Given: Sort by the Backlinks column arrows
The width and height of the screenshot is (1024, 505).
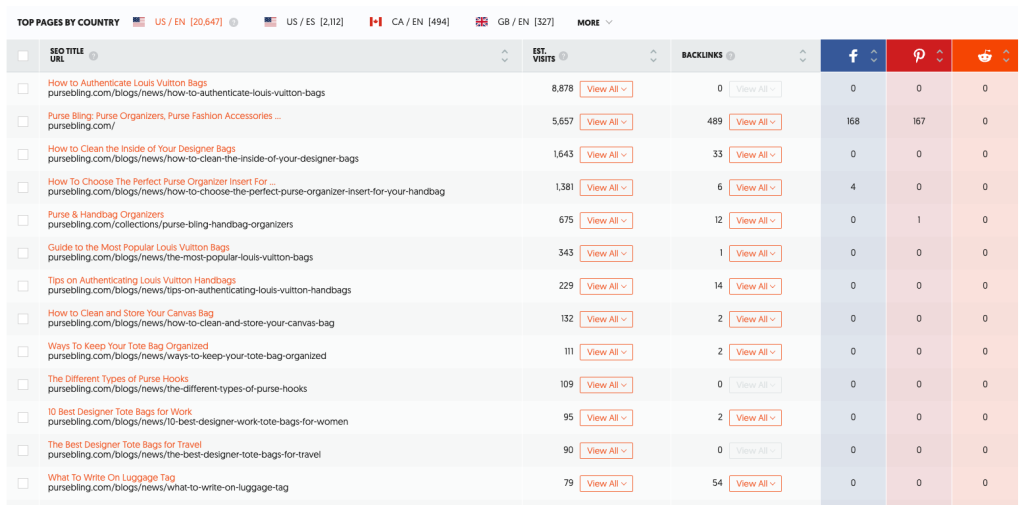Looking at the screenshot, I should click(803, 56).
